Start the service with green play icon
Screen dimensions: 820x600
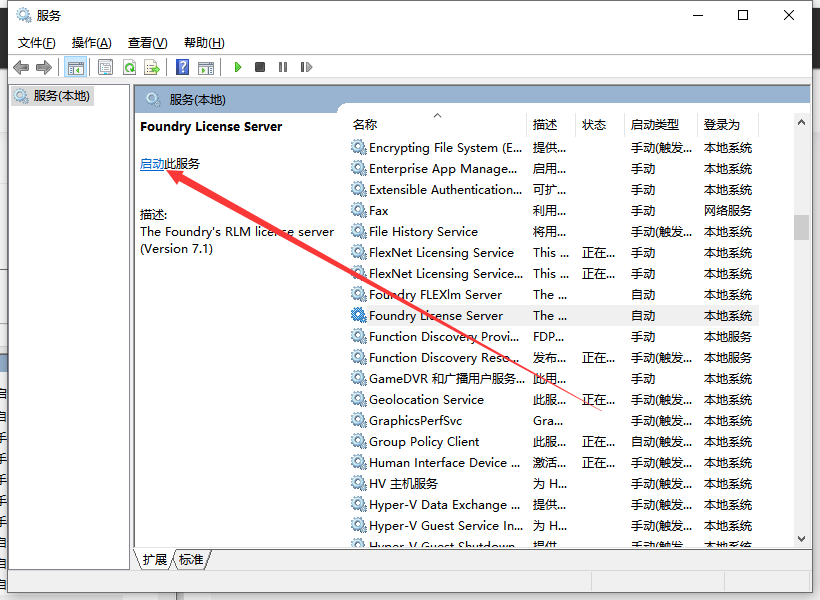(237, 66)
